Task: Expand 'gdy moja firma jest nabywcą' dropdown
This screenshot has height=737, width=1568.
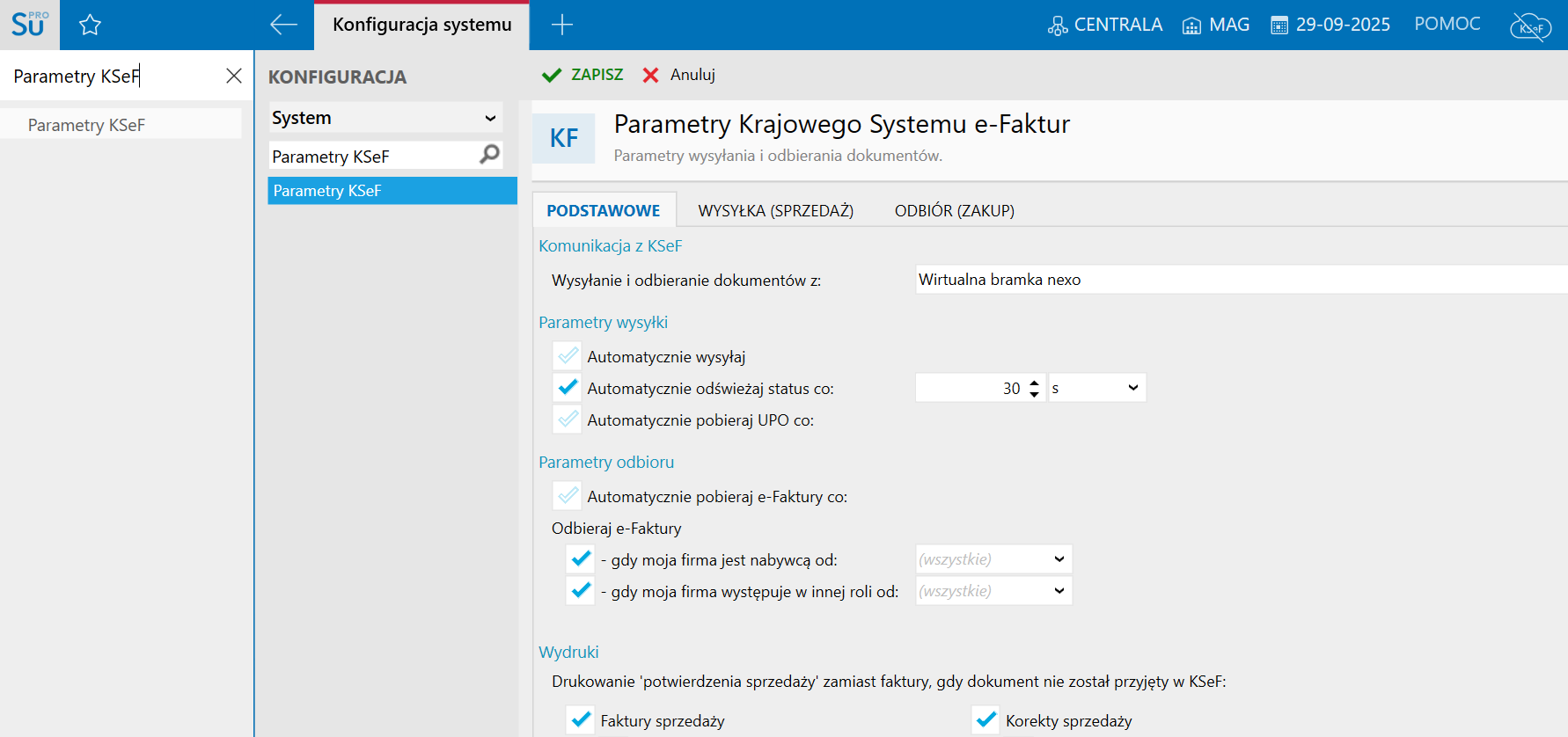Action: click(x=1059, y=559)
